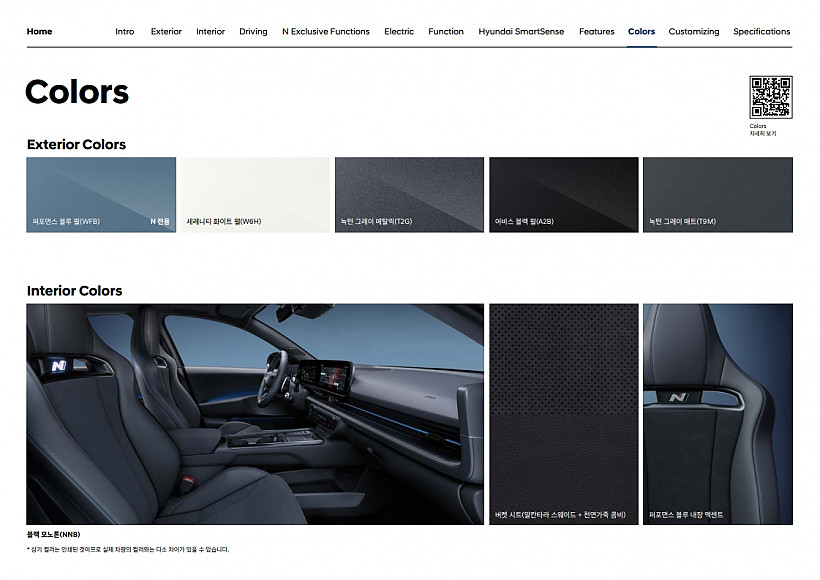This screenshot has width=820, height=580.
Task: Click the color disclaimer footnote text
Action: click(x=128, y=549)
